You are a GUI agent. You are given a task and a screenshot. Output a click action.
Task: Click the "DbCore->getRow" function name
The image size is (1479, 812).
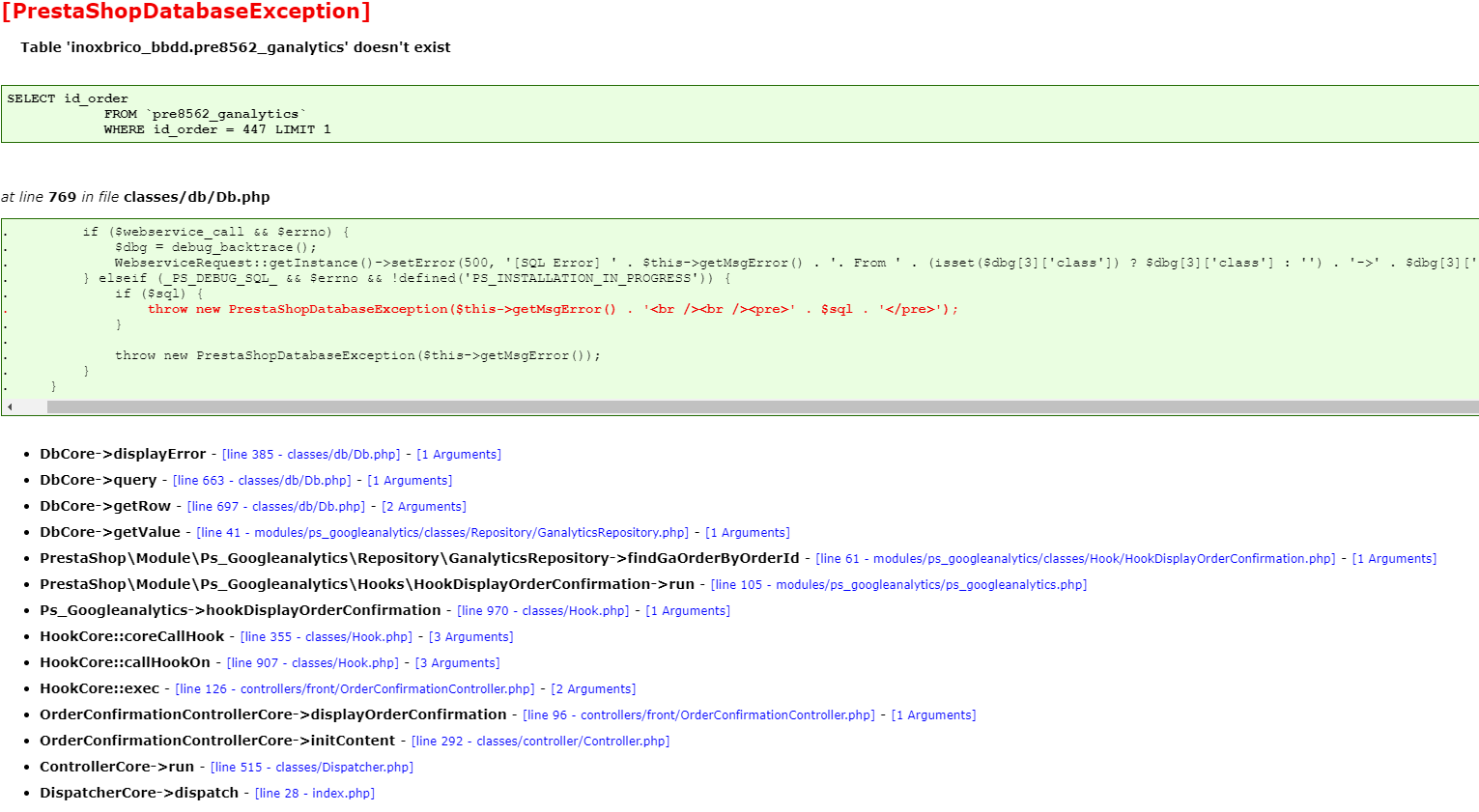tap(105, 506)
